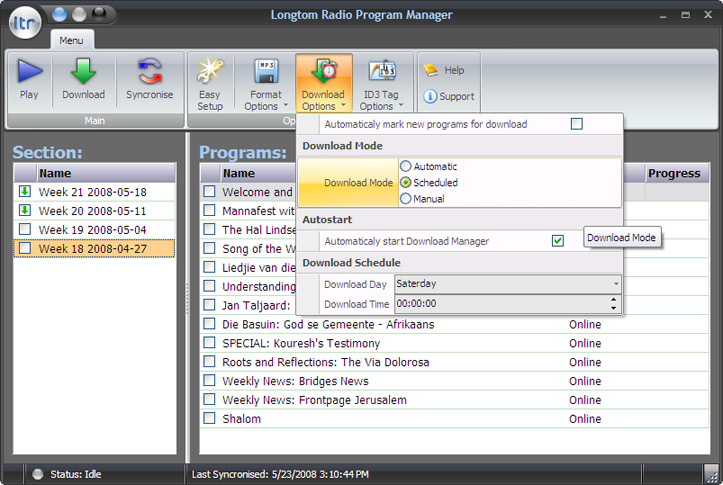Click the Progress column header
Image resolution: width=723 pixels, height=485 pixels.
click(676, 173)
